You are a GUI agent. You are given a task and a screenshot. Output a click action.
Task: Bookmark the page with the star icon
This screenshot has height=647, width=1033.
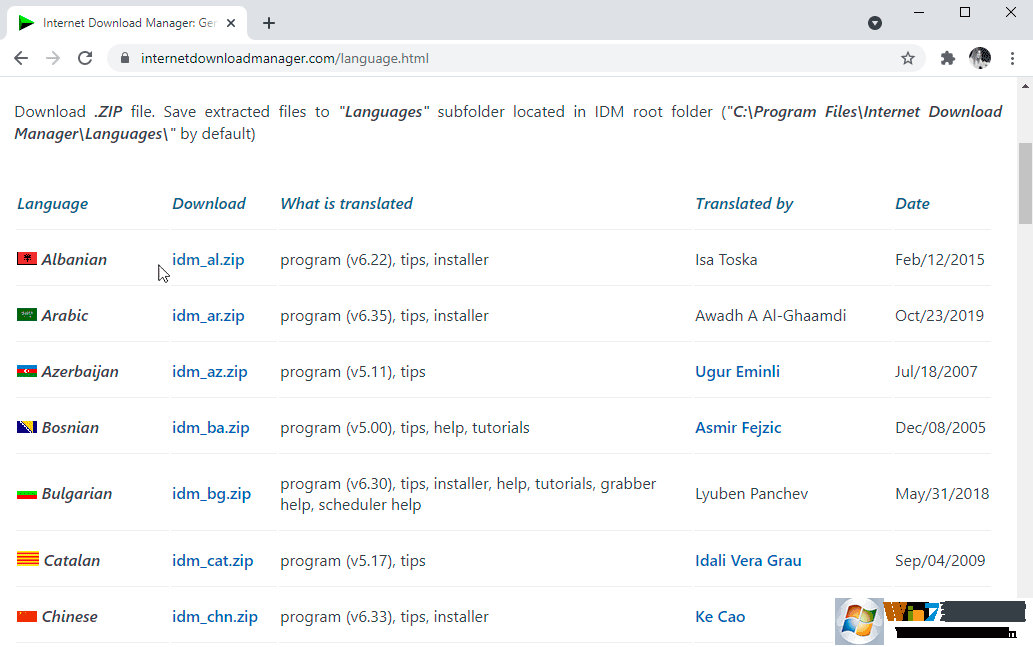tap(908, 58)
